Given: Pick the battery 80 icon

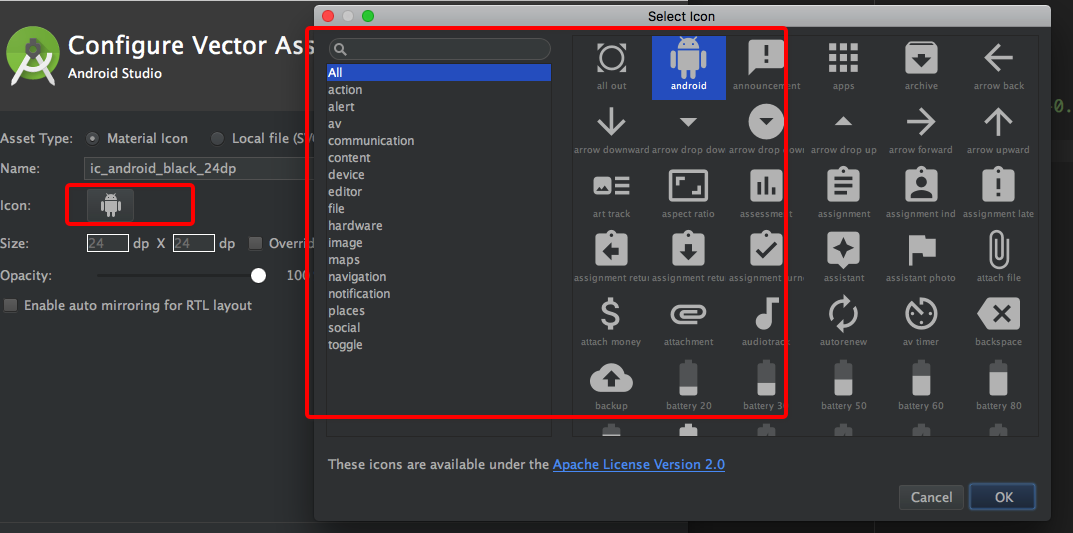Looking at the screenshot, I should point(998,378).
